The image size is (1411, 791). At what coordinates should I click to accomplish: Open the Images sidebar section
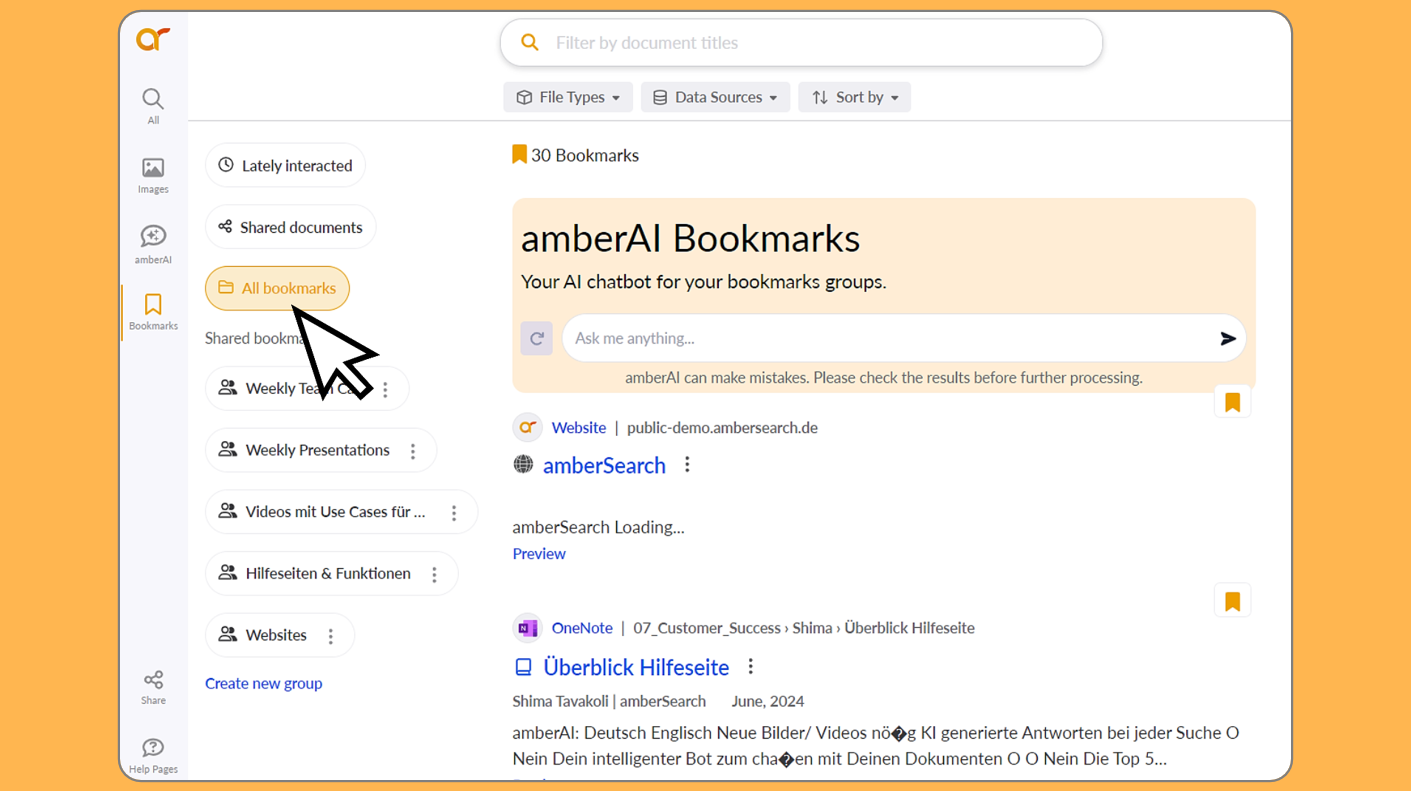153,175
